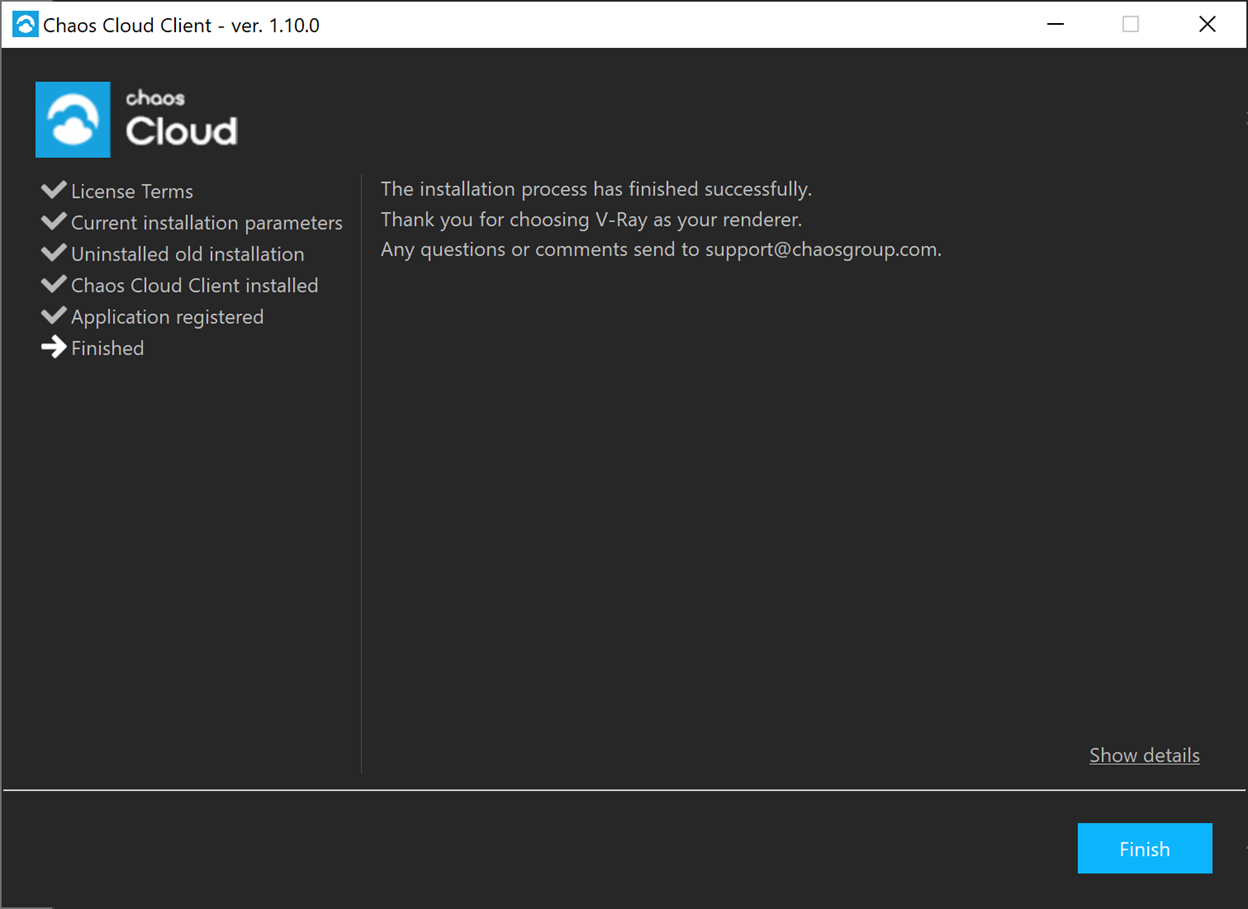This screenshot has height=909, width=1248.
Task: Click the checkmark beside Chaos Cloud Client installed
Action: click(x=53, y=283)
